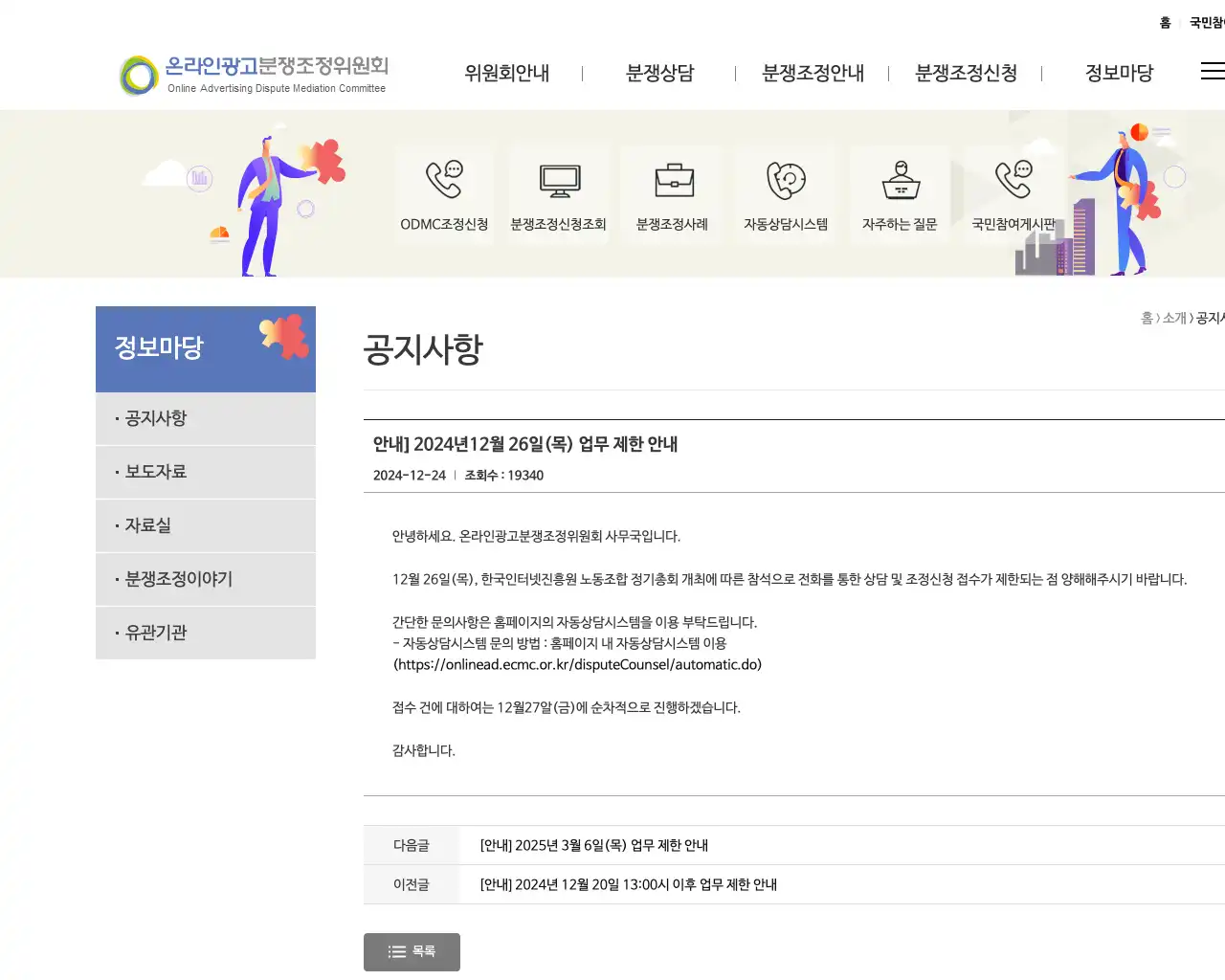The image size is (1225, 980).
Task: Open 공지사항 in the sidebar
Action: pyautogui.click(x=156, y=418)
